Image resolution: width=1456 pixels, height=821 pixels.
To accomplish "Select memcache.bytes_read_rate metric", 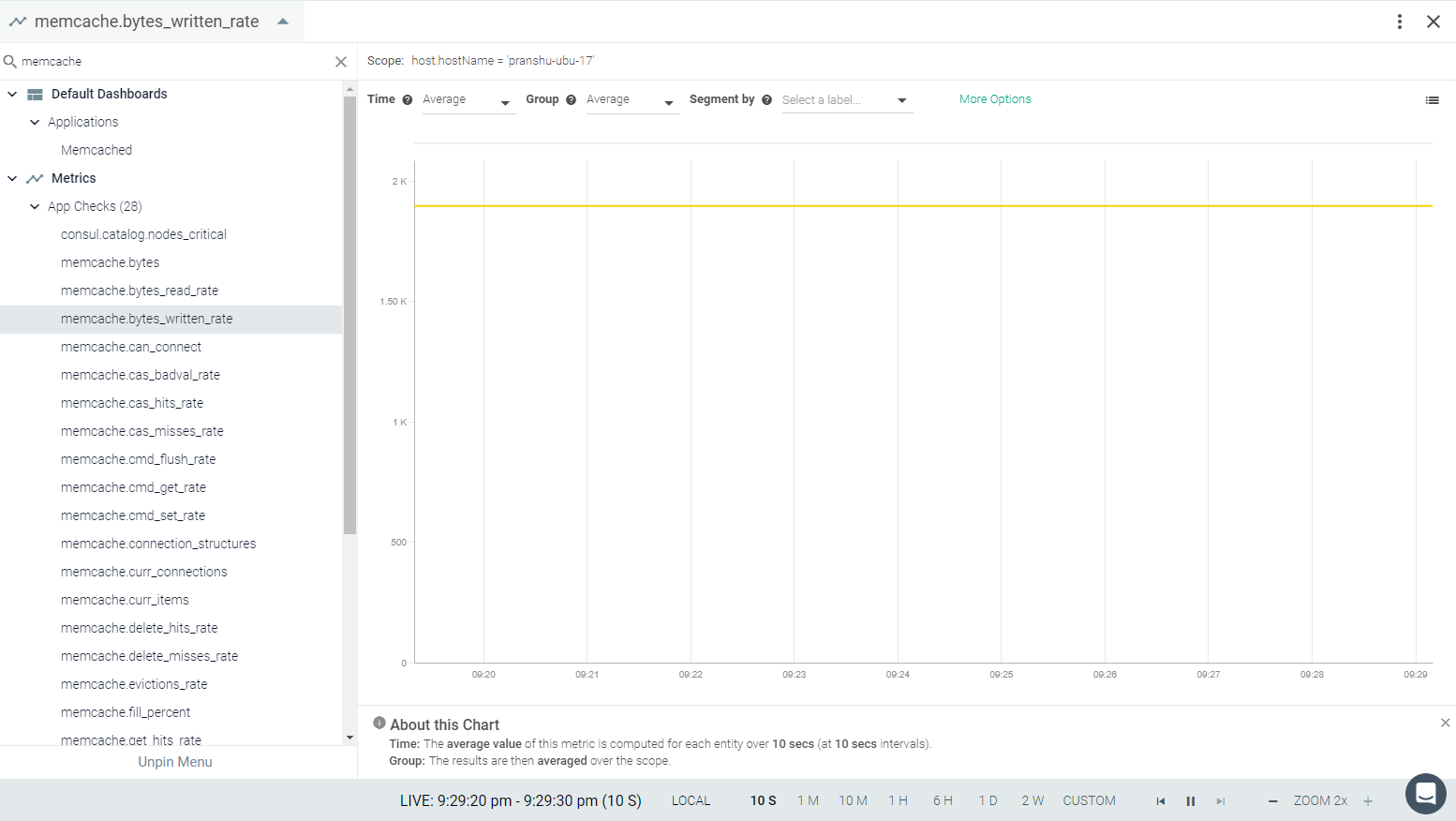I will (x=140, y=291).
